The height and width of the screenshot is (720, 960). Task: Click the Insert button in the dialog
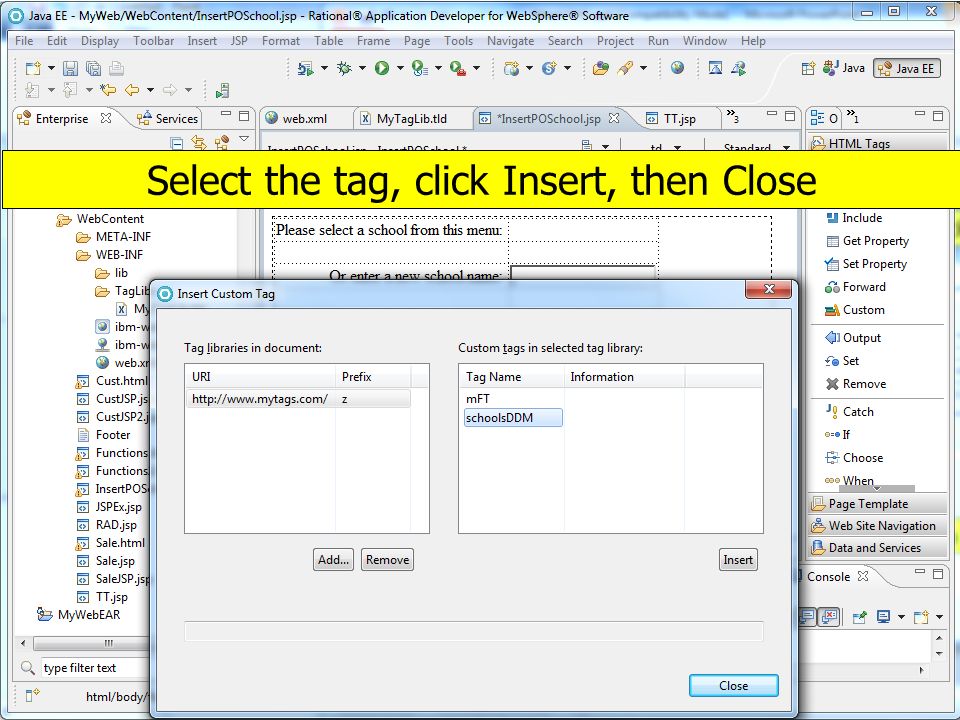click(738, 560)
